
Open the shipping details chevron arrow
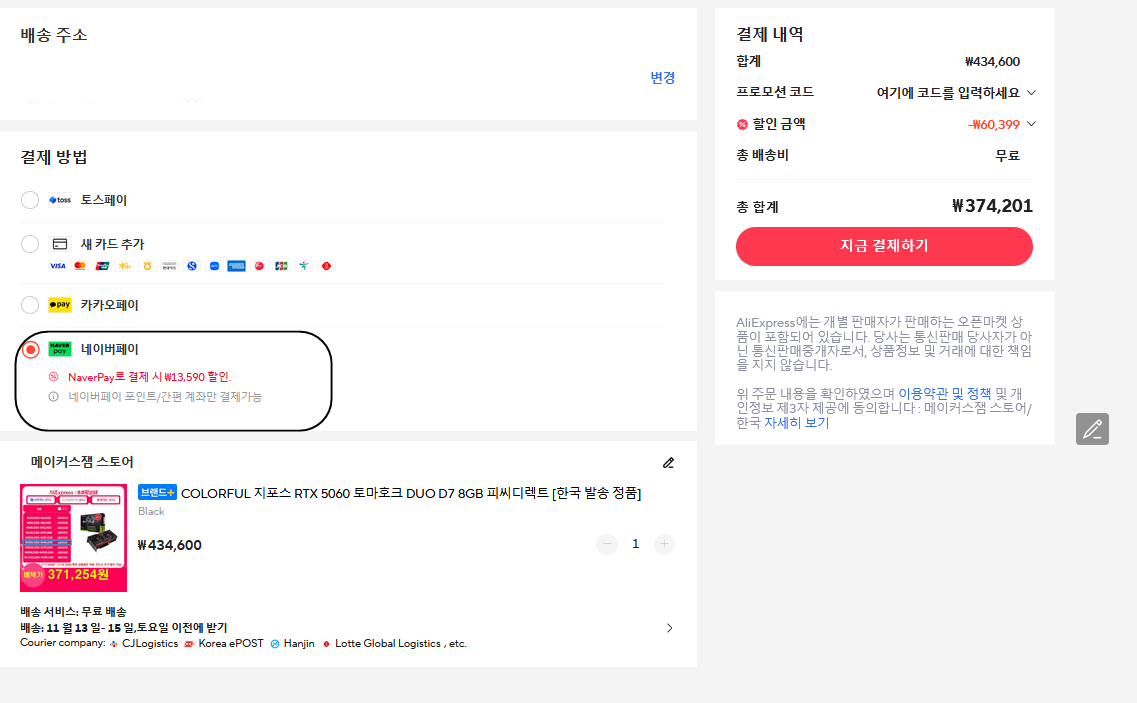[670, 627]
